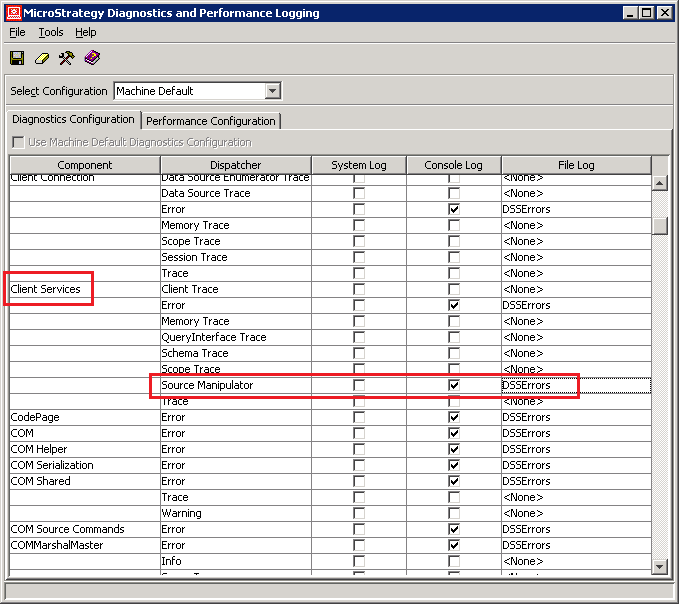Toggle System Log for QueryInterface Trace
The width and height of the screenshot is (679, 604).
[359, 337]
